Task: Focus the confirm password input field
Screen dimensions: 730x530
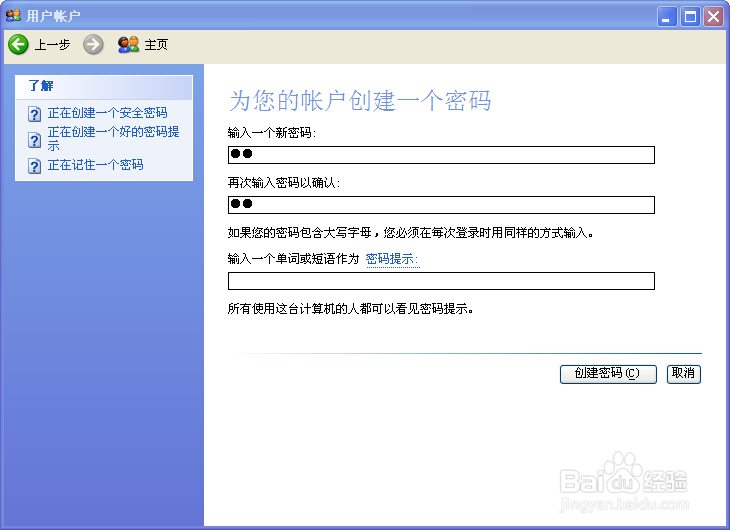Action: point(441,204)
